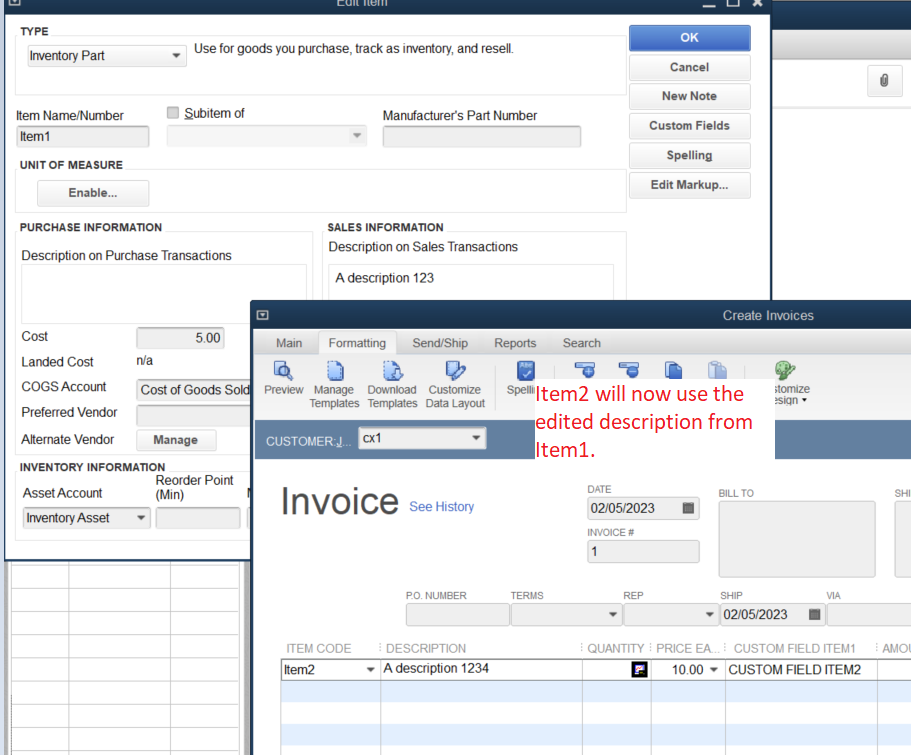Click the Cost field showing 5.00

[180, 338]
